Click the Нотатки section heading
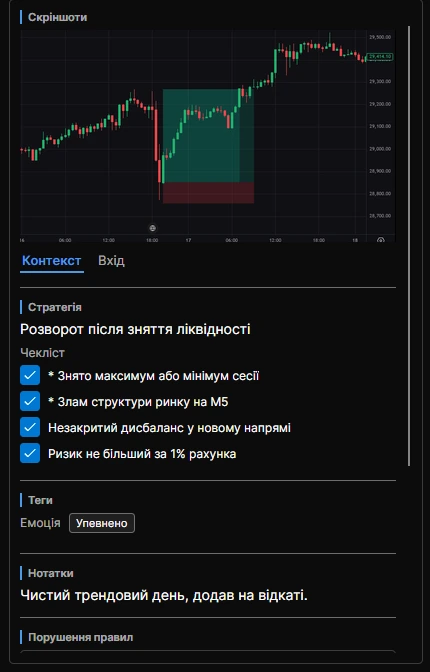 tap(51, 573)
